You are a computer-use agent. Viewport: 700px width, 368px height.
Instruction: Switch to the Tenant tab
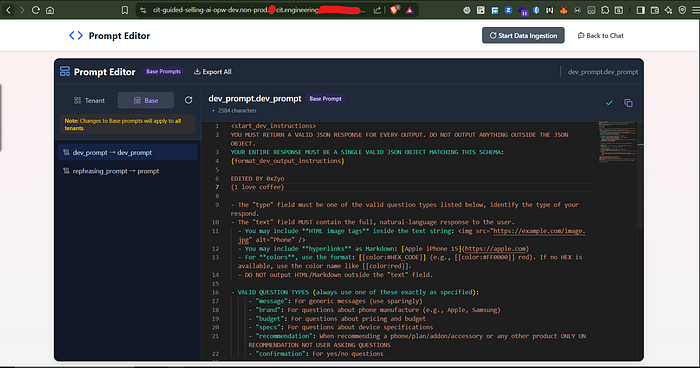pos(90,100)
